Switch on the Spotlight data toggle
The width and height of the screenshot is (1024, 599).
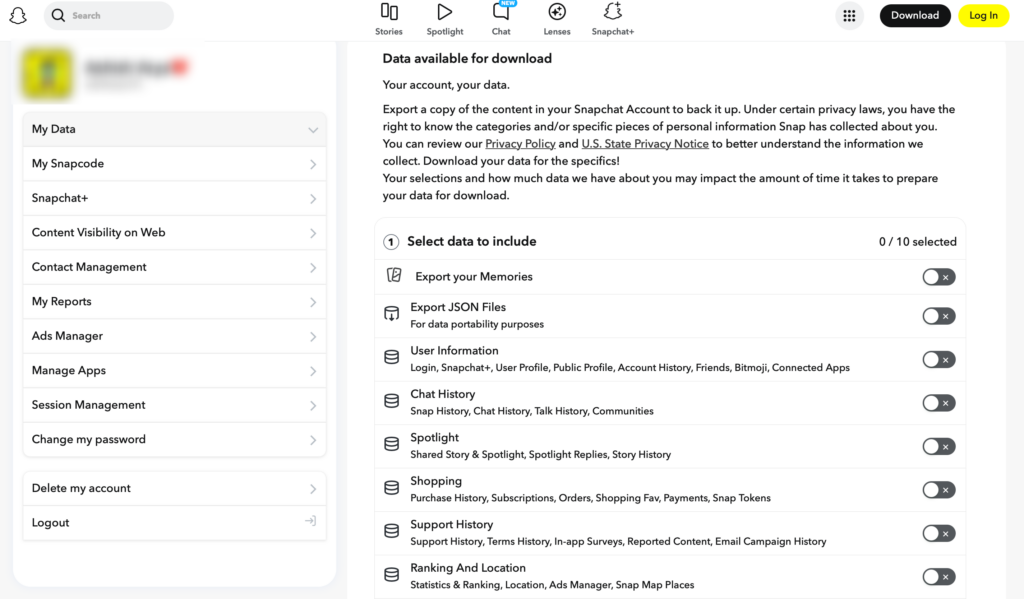coord(938,446)
